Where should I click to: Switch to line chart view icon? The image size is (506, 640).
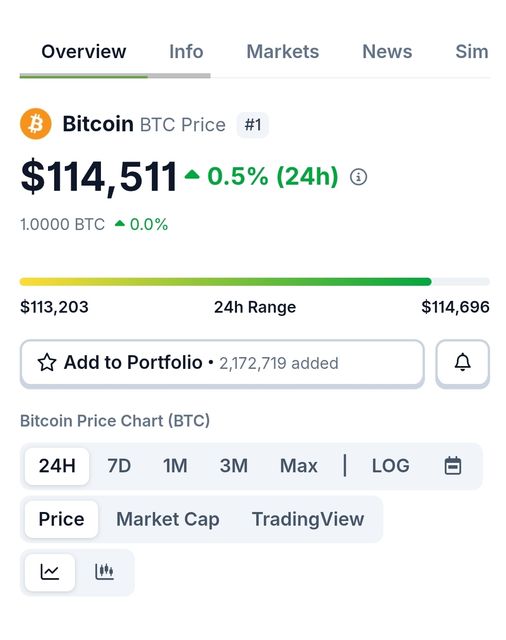(50, 572)
